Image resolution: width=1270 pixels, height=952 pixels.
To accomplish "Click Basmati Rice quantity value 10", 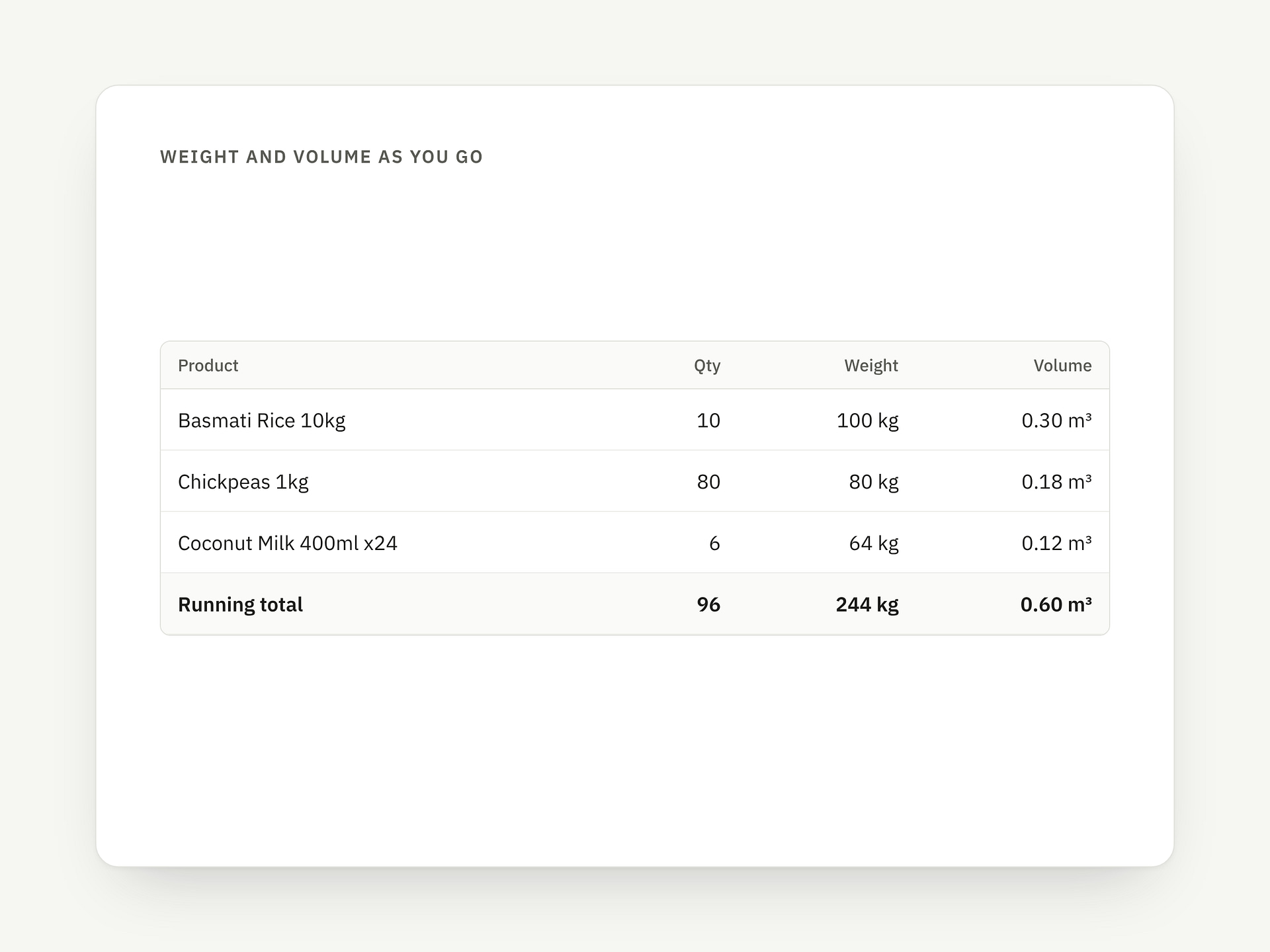I will (x=708, y=420).
